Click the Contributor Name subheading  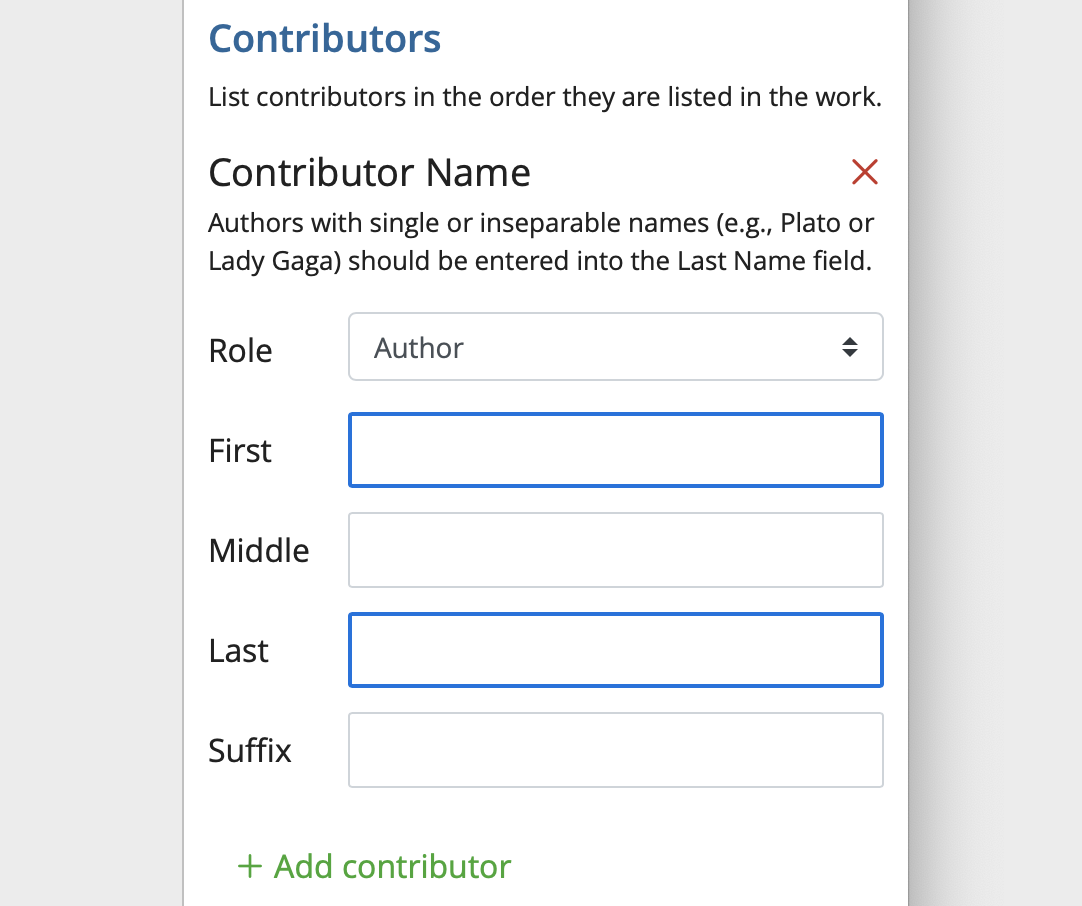point(369,173)
